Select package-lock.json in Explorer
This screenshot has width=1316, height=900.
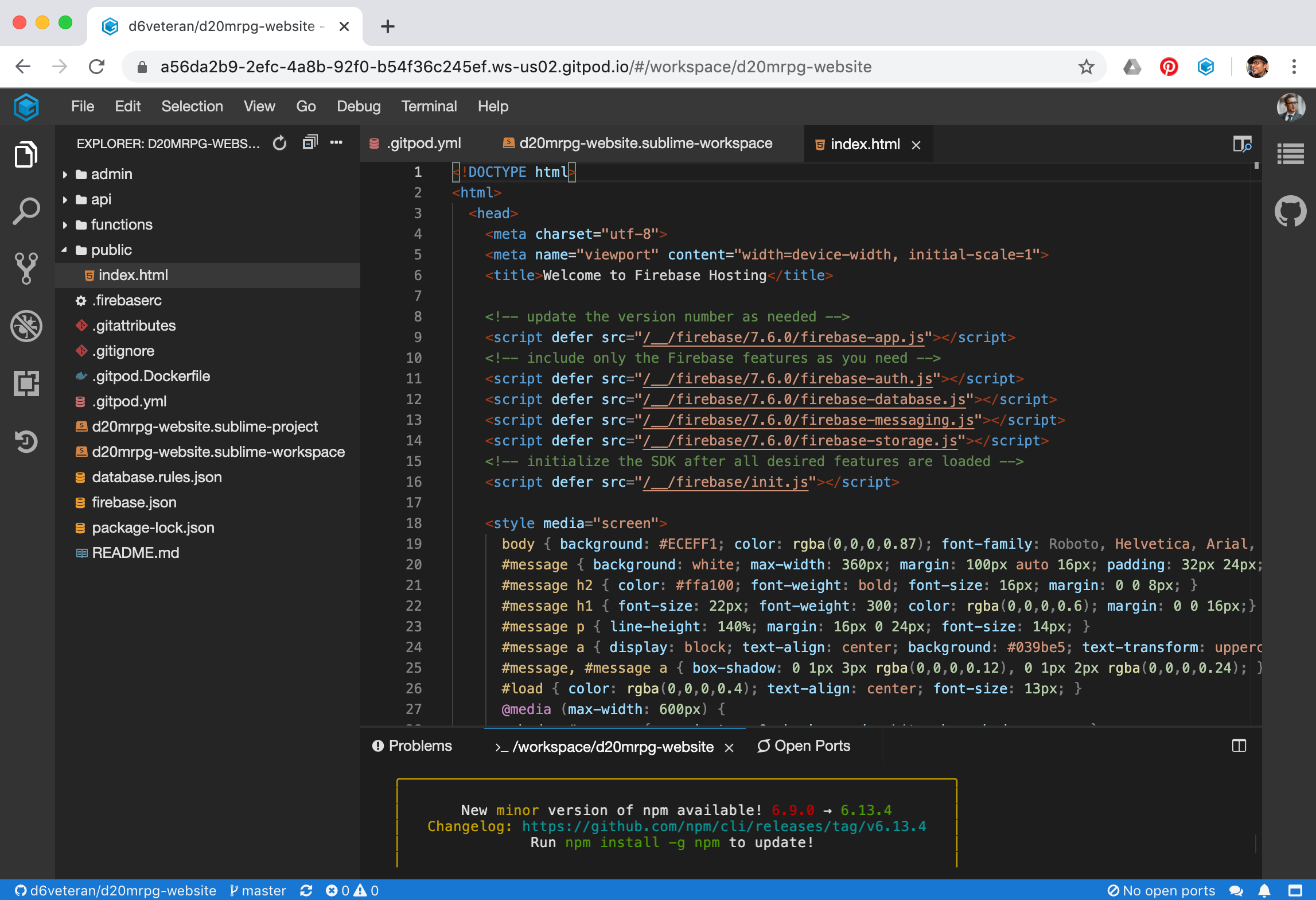pyautogui.click(x=208, y=527)
